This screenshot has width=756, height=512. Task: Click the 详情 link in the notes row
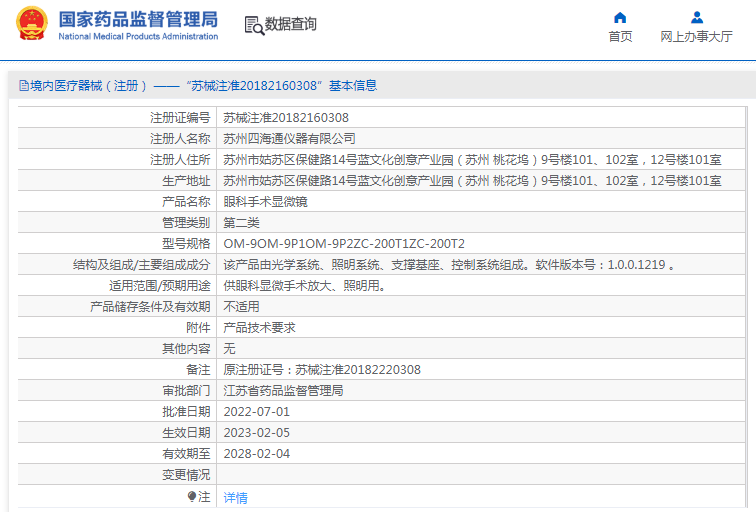click(235, 497)
